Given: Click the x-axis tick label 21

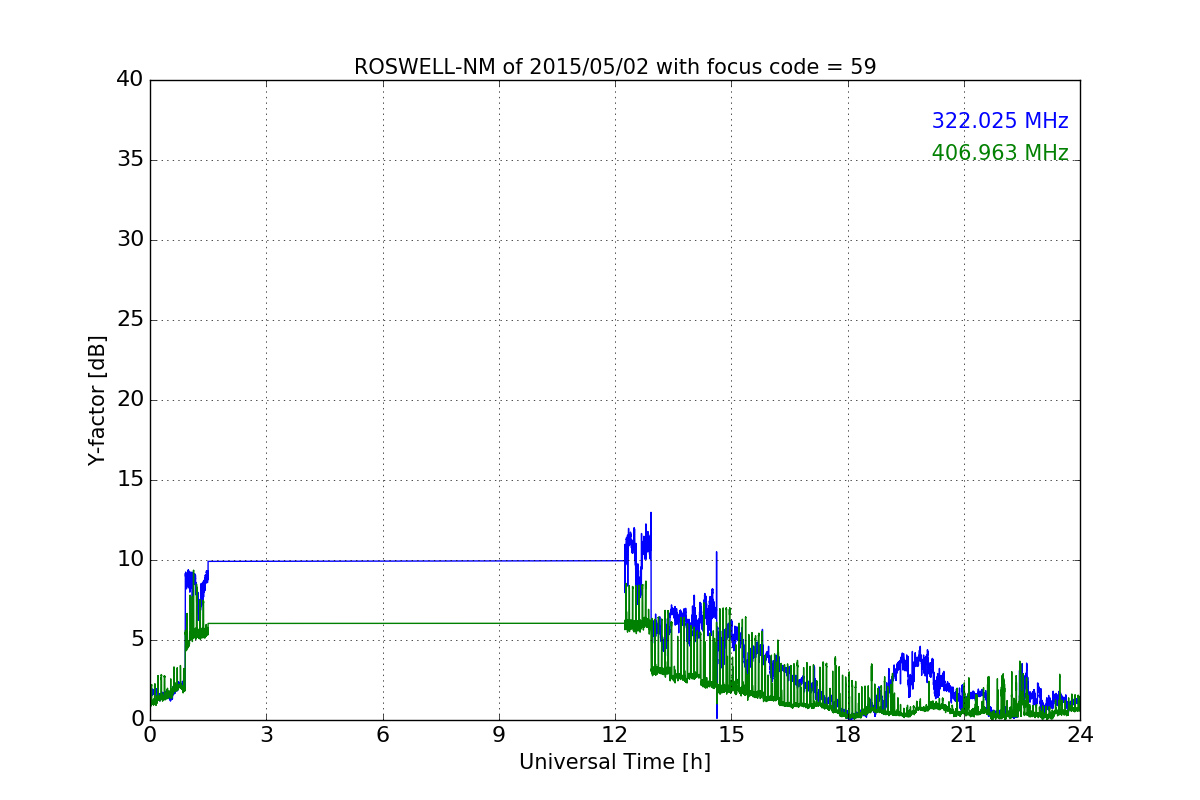Looking at the screenshot, I should (x=964, y=735).
